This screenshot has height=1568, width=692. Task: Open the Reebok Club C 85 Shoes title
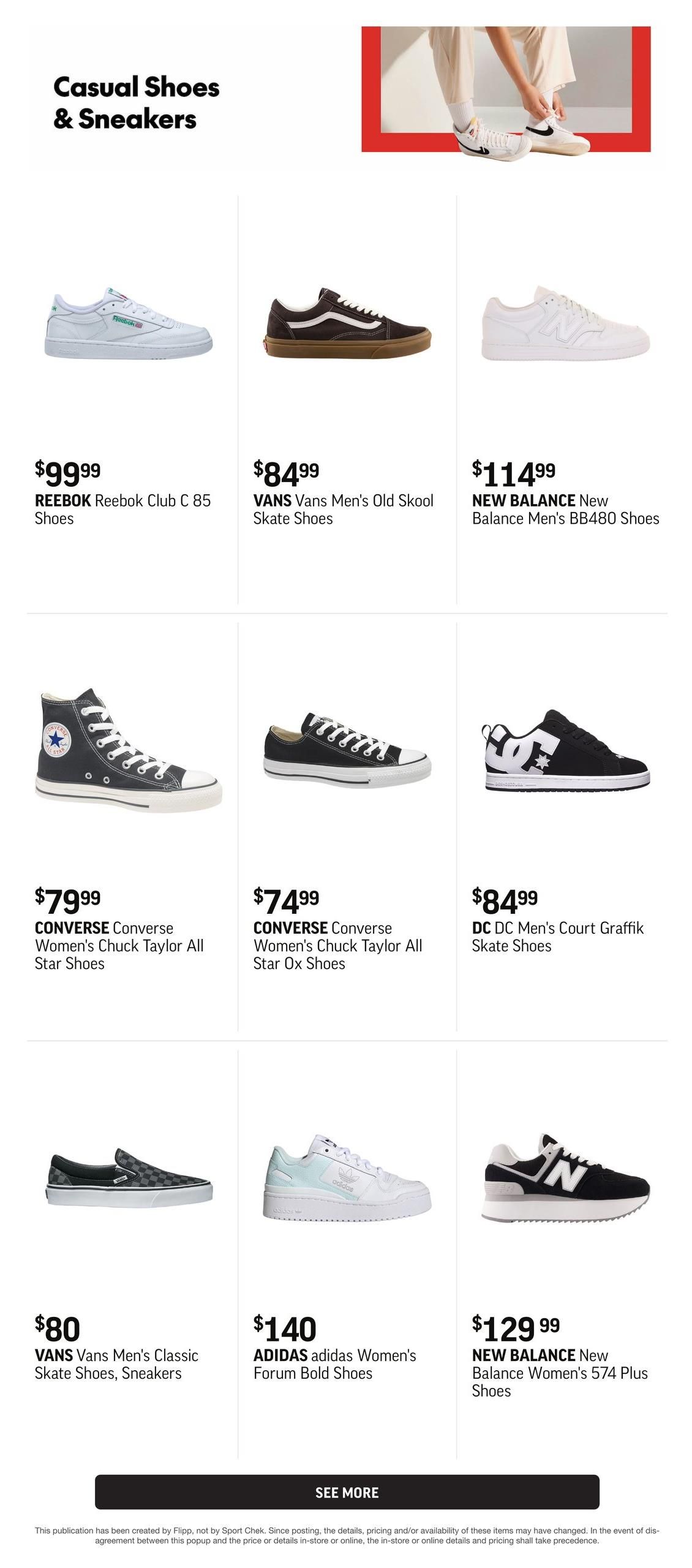(122, 509)
